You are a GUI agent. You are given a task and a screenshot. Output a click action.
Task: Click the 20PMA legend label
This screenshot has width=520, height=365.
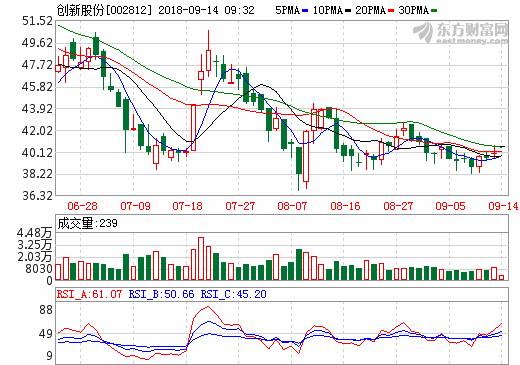pyautogui.click(x=371, y=10)
